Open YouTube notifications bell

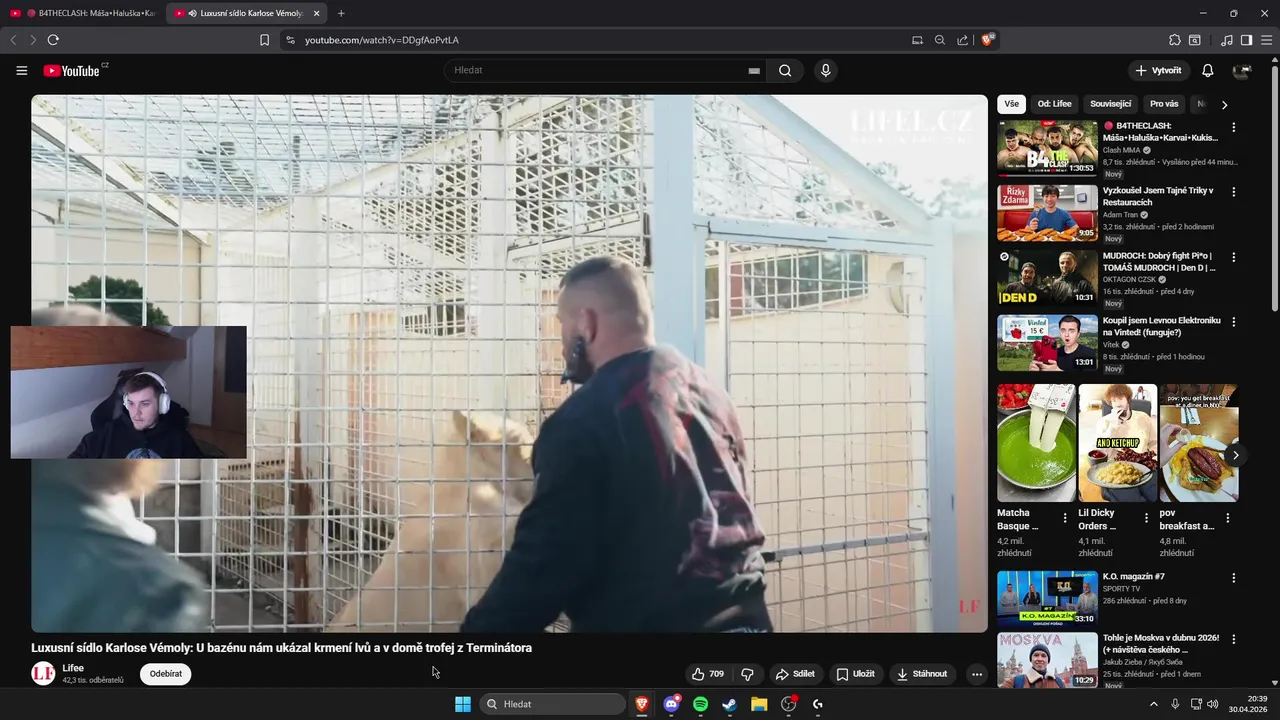[x=1207, y=70]
